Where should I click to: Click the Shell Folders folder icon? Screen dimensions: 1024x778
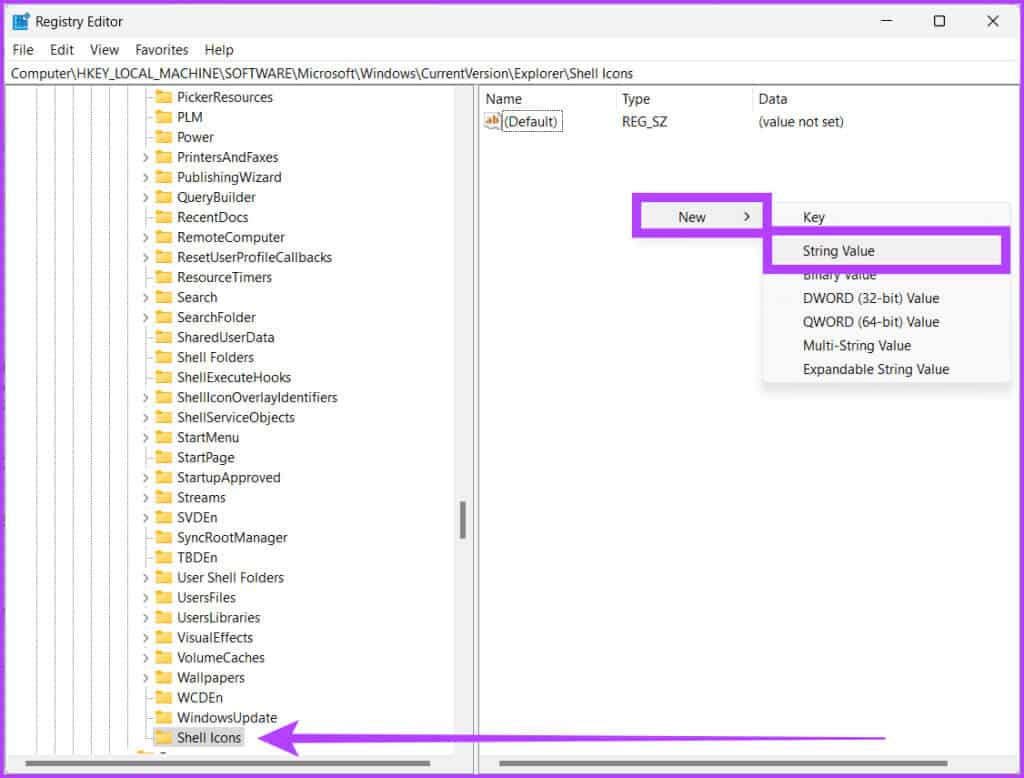point(163,357)
